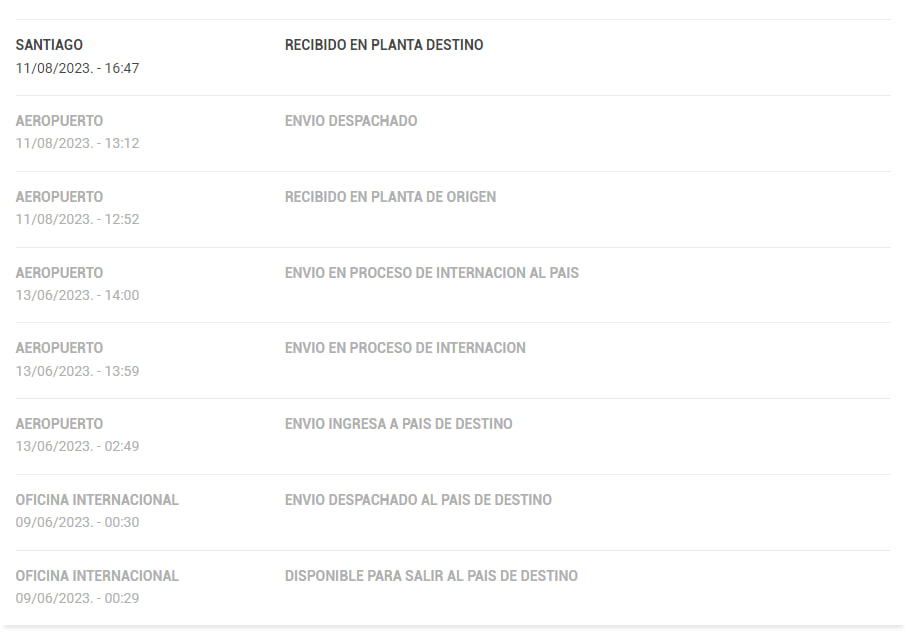Viewport: 910px width, 634px height.
Task: Click the 13/06/2023 14:00 timestamp
Action: point(77,295)
